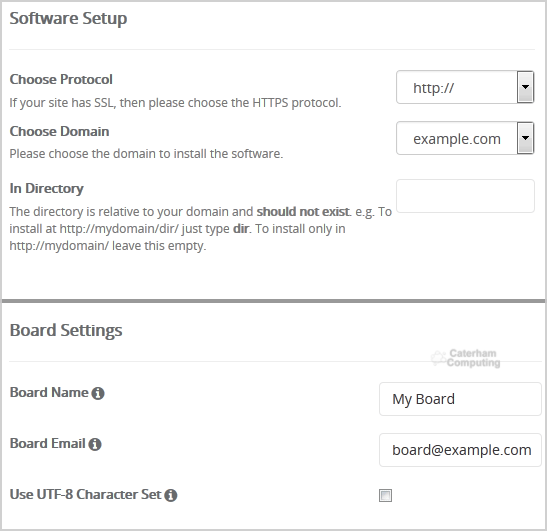
Task: Open the domain dropdown arrow
Action: click(x=525, y=138)
